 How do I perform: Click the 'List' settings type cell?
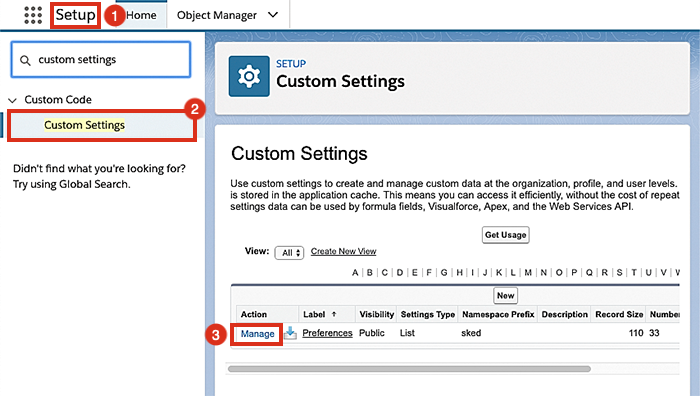tap(407, 333)
